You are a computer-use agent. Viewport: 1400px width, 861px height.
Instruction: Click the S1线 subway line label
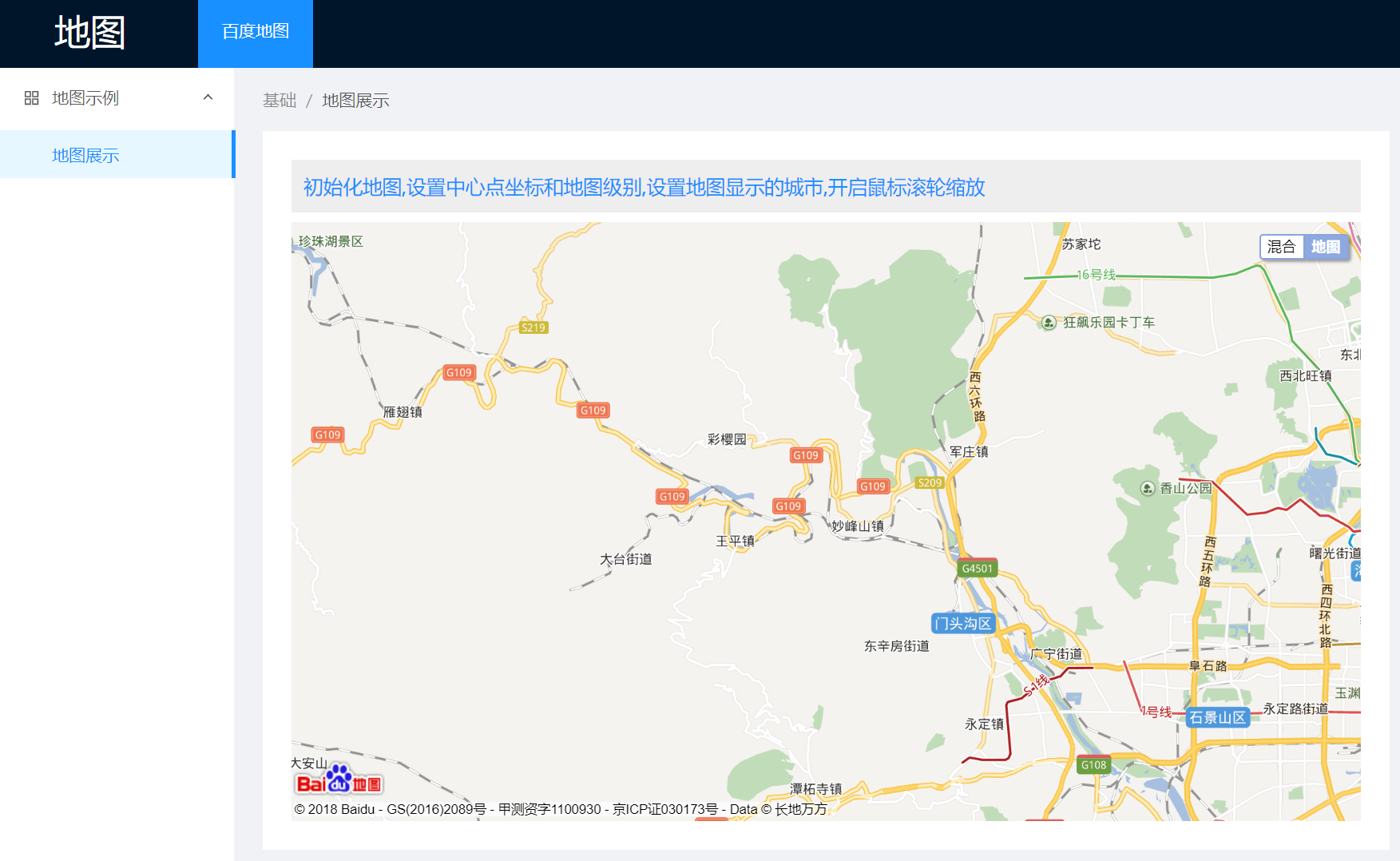point(1037,684)
